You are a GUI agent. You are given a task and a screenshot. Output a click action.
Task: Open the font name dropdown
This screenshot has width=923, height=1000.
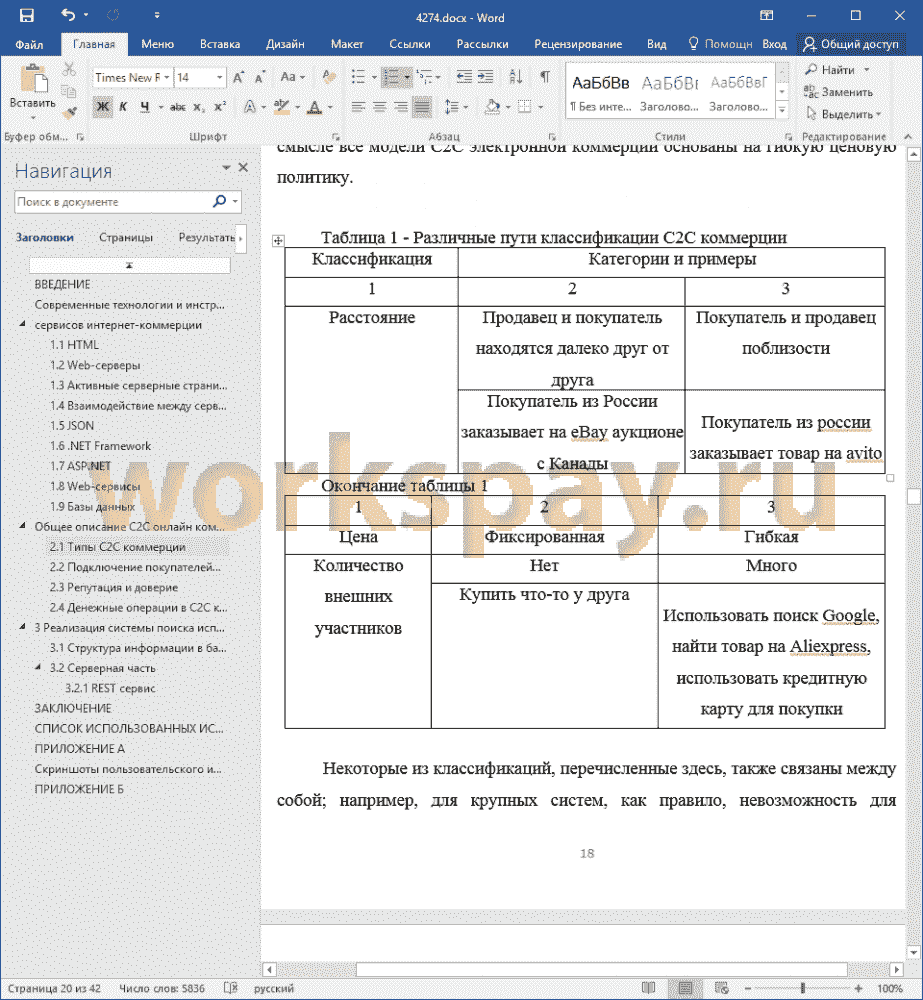click(x=166, y=77)
